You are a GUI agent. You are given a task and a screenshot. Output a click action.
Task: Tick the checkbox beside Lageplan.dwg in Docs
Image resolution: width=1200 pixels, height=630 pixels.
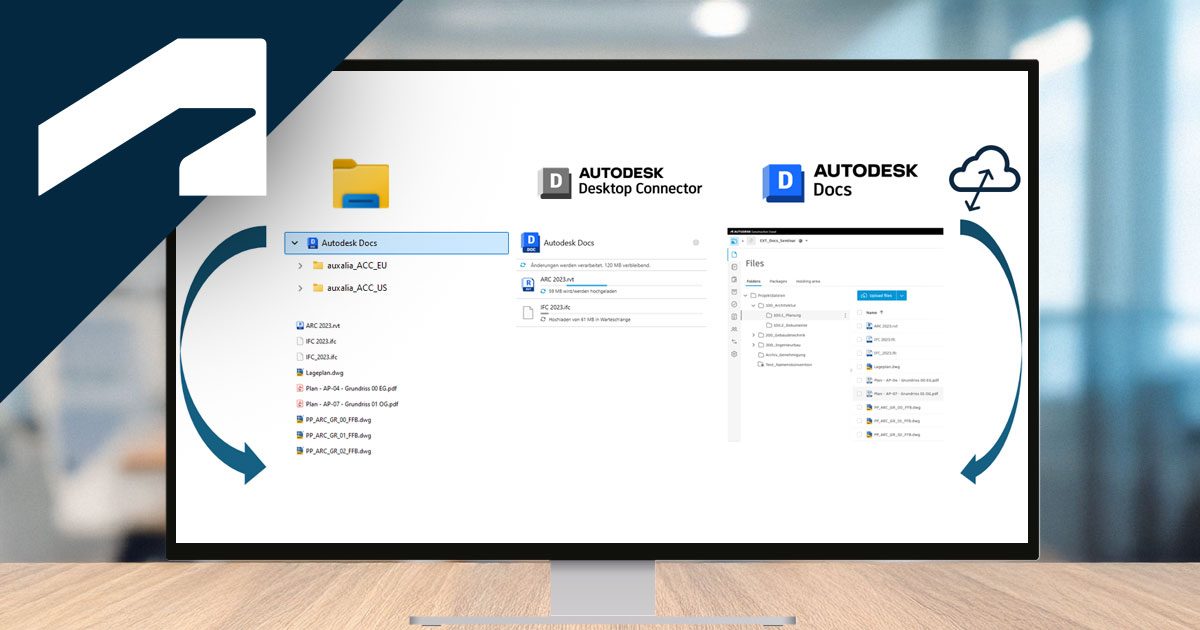[x=859, y=367]
